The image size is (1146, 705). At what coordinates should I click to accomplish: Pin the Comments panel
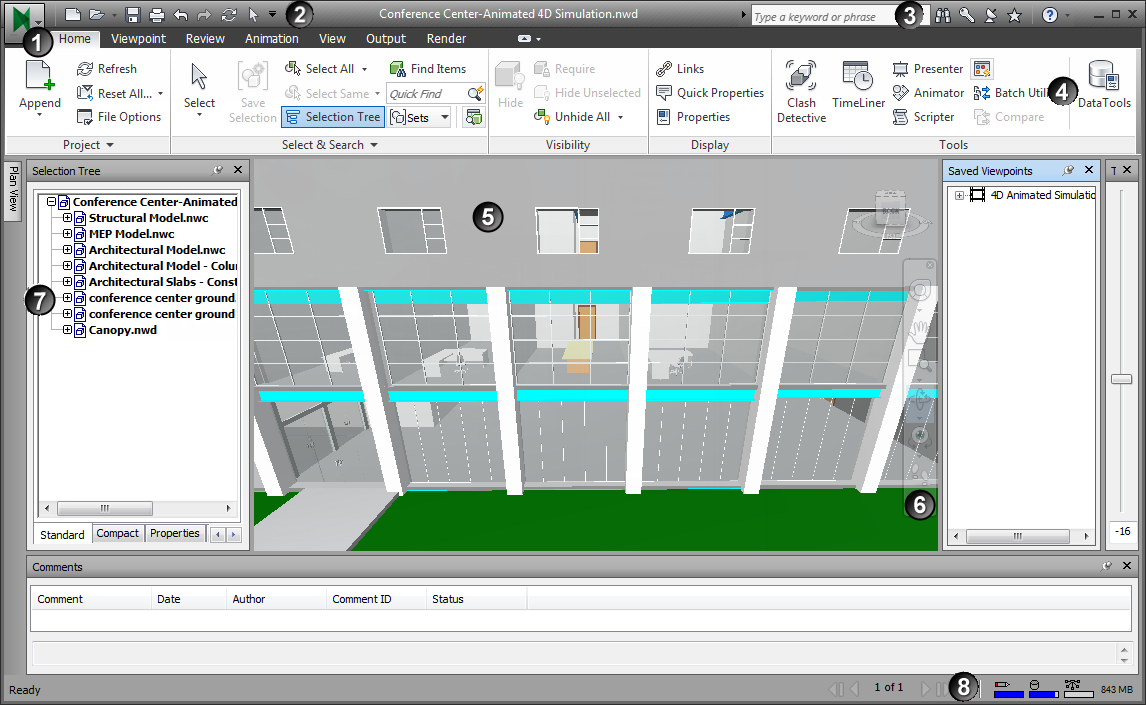pyautogui.click(x=1107, y=566)
